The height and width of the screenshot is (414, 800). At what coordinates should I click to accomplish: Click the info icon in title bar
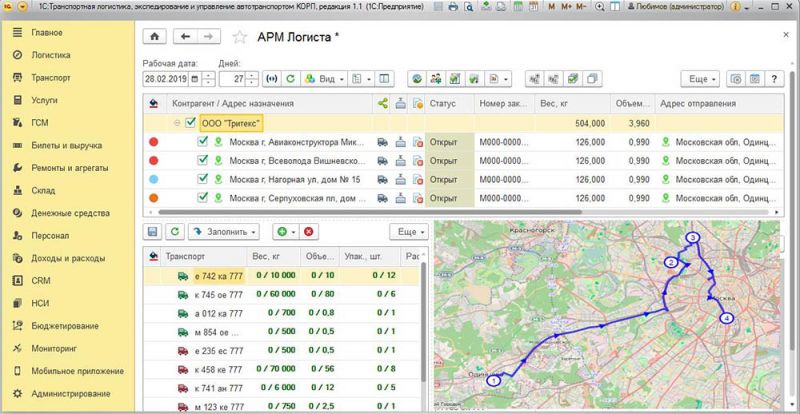coord(735,7)
